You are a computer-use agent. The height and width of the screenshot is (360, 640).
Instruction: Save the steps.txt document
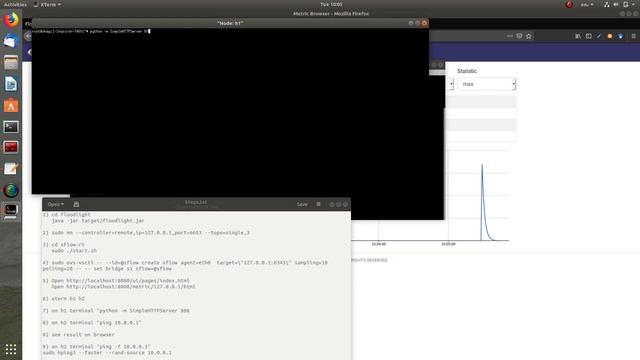pyautogui.click(x=302, y=204)
